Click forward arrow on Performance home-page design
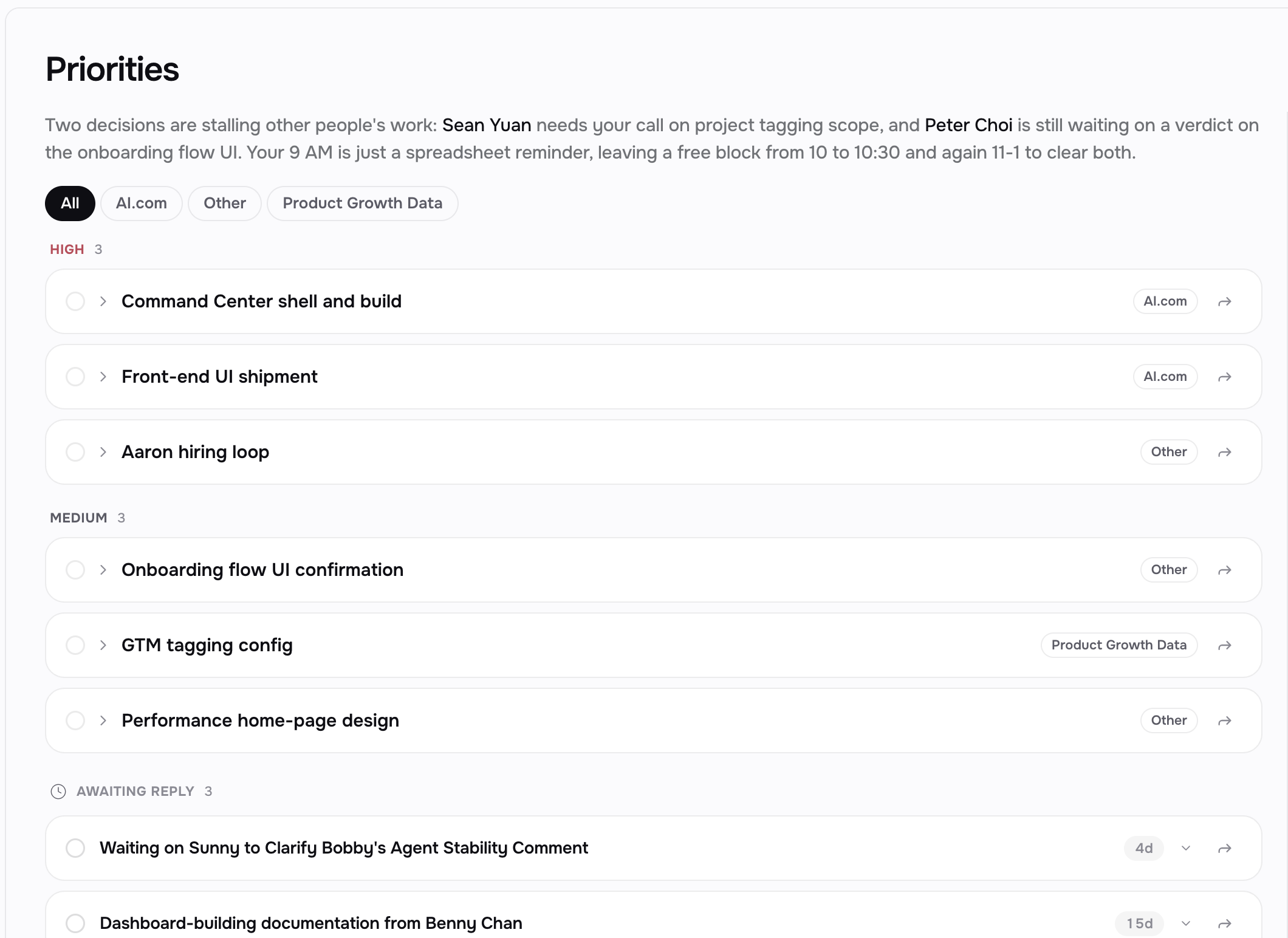 (1225, 721)
